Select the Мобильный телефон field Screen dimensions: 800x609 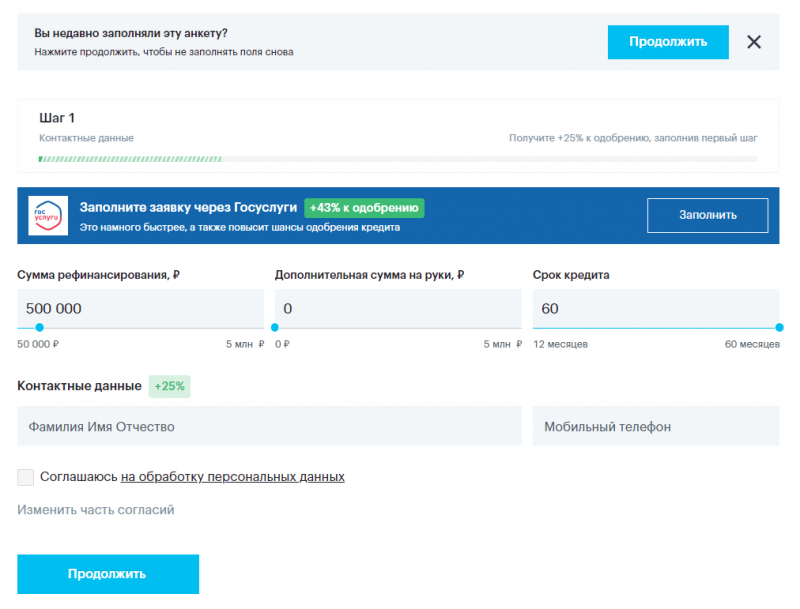pyautogui.click(x=655, y=426)
